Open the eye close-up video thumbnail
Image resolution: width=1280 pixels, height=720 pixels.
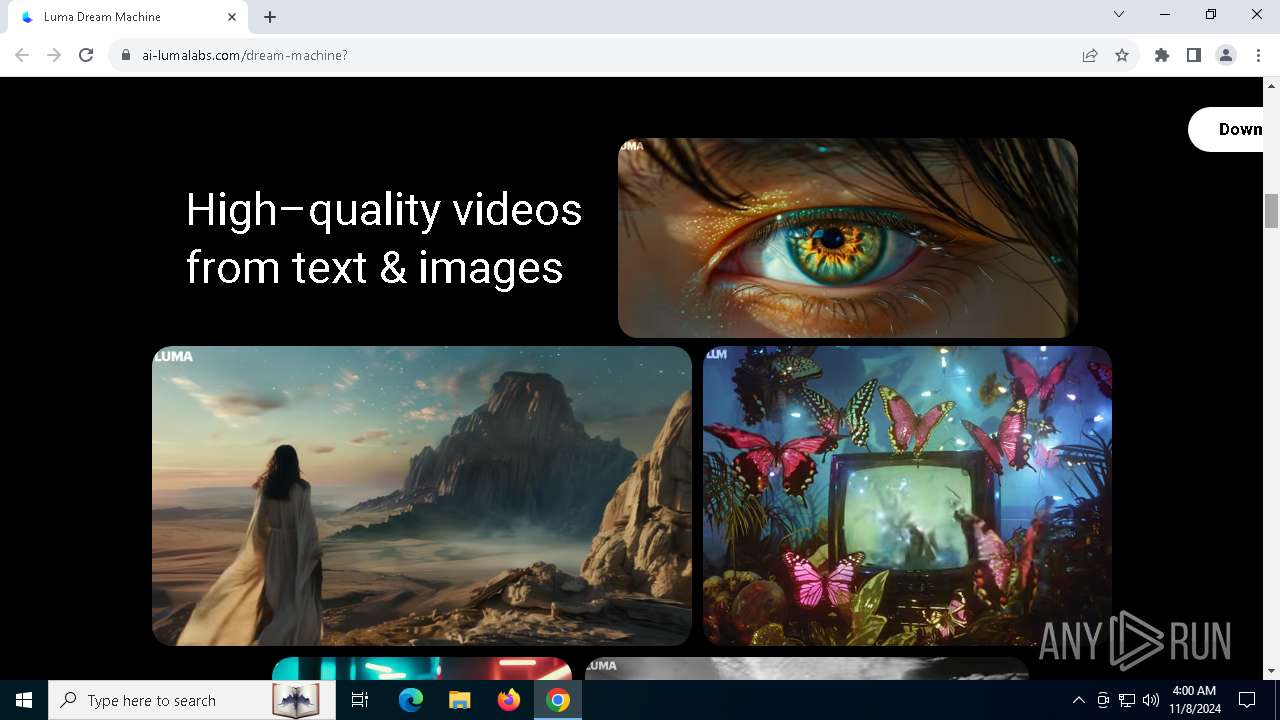pyautogui.click(x=848, y=238)
